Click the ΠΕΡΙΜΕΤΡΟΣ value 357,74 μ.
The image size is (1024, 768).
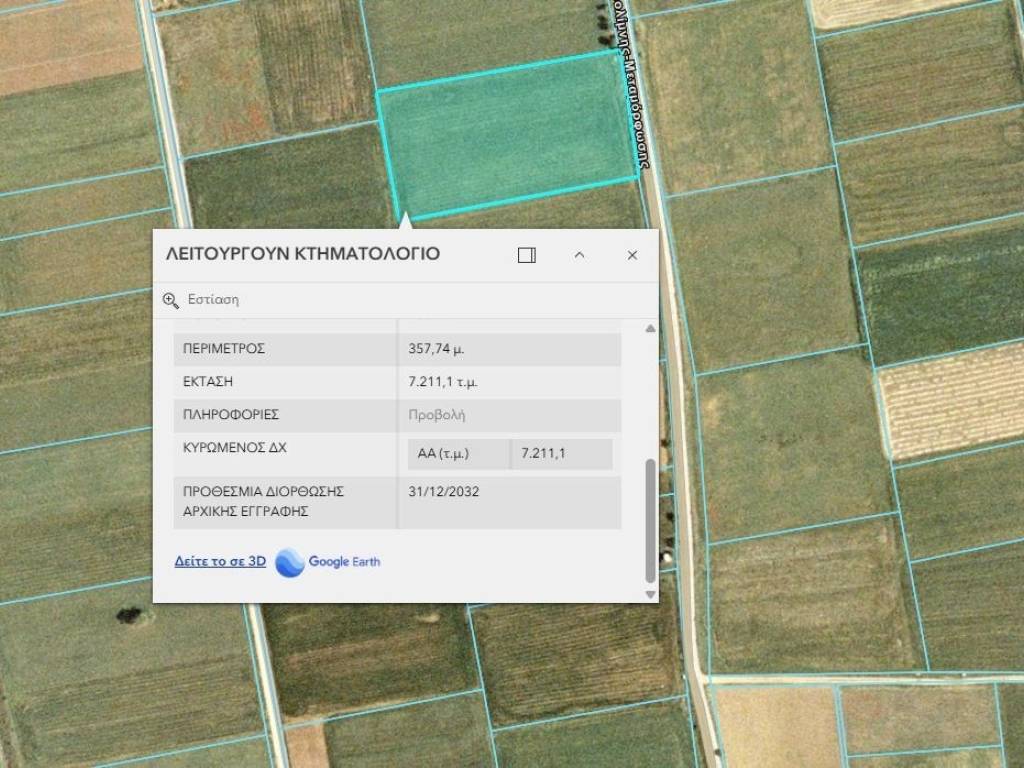point(436,349)
